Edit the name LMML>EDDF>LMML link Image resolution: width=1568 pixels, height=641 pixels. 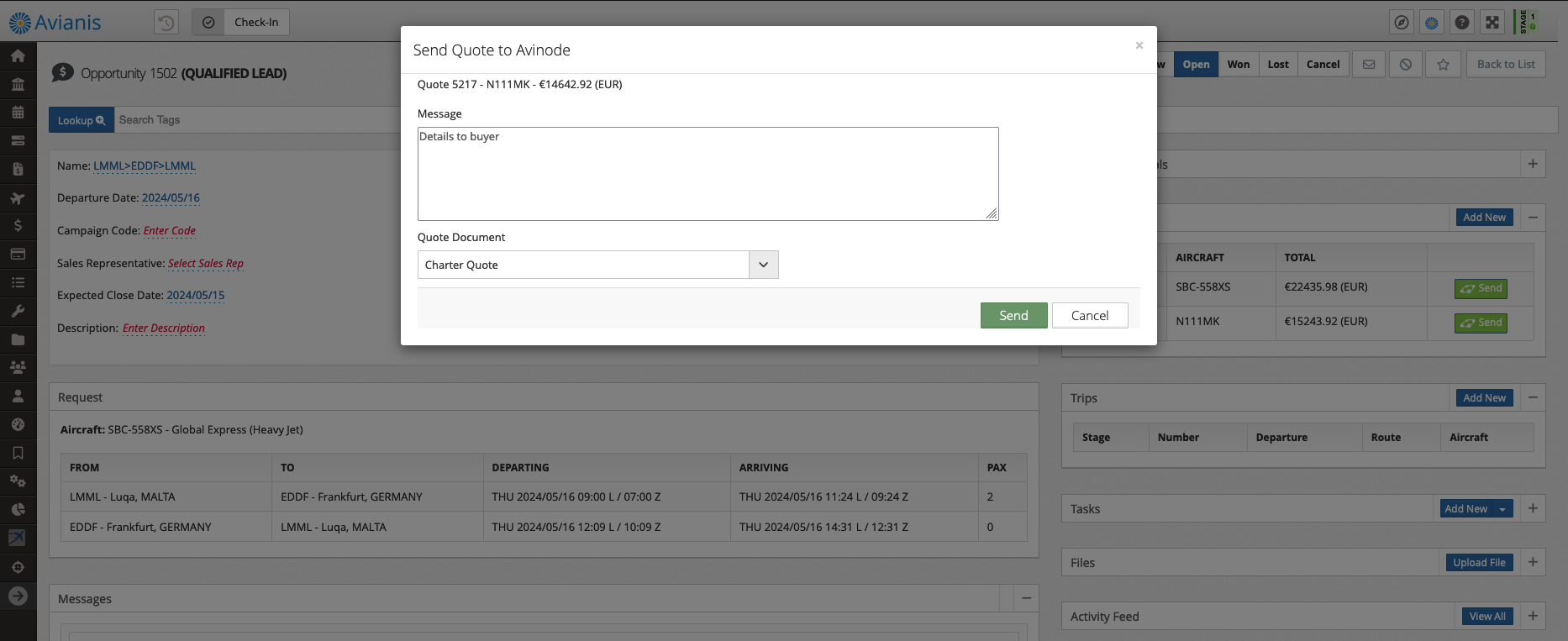145,166
